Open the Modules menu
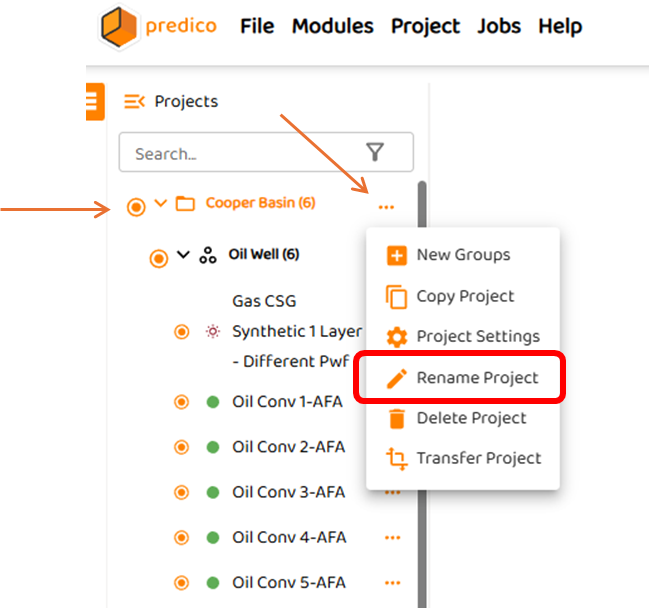The image size is (649, 608). click(x=332, y=26)
